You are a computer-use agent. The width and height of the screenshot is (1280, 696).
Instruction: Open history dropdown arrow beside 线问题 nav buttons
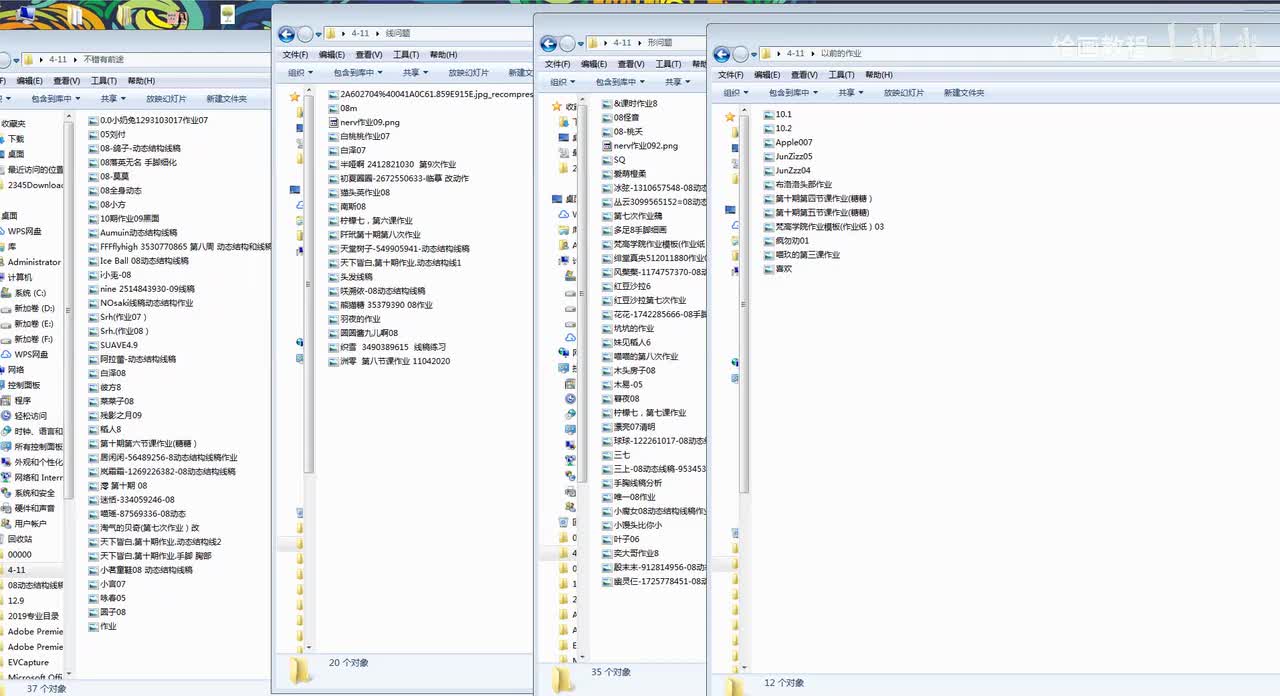tap(320, 35)
